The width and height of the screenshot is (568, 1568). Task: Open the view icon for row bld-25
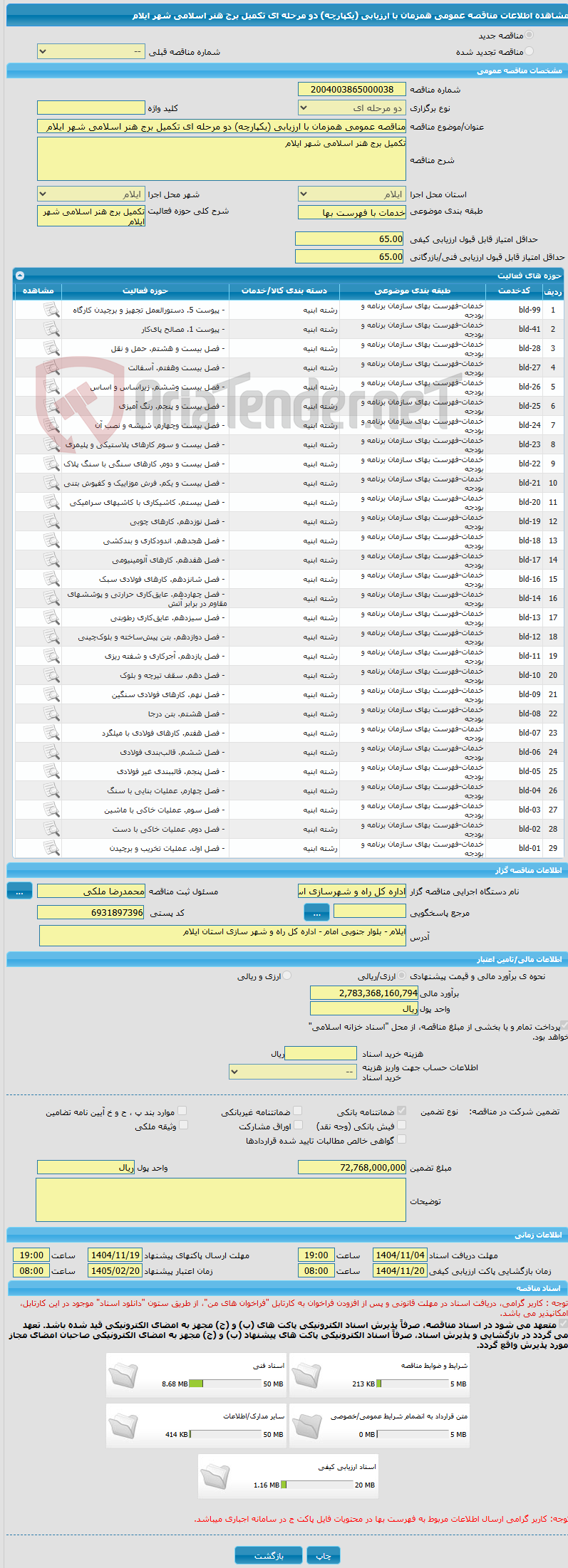coord(51,406)
